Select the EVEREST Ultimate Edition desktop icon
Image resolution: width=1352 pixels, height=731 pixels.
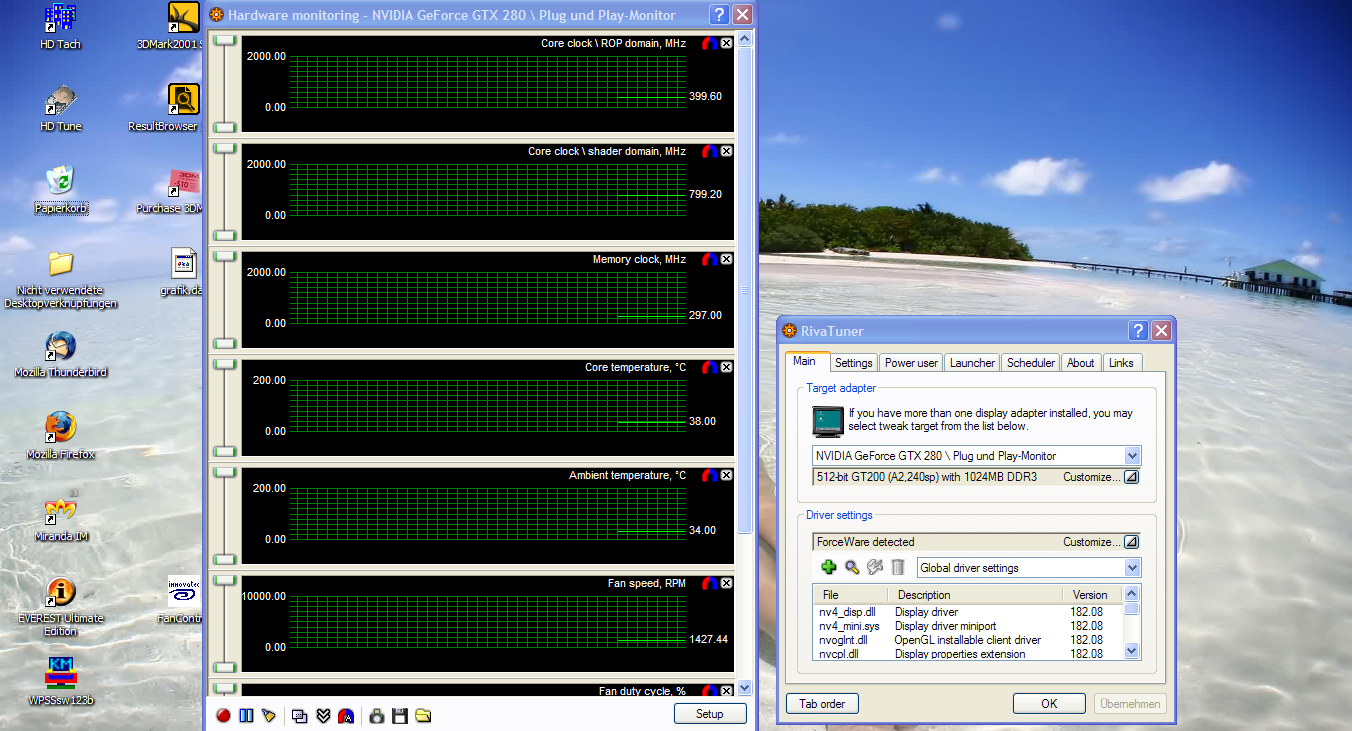click(61, 607)
